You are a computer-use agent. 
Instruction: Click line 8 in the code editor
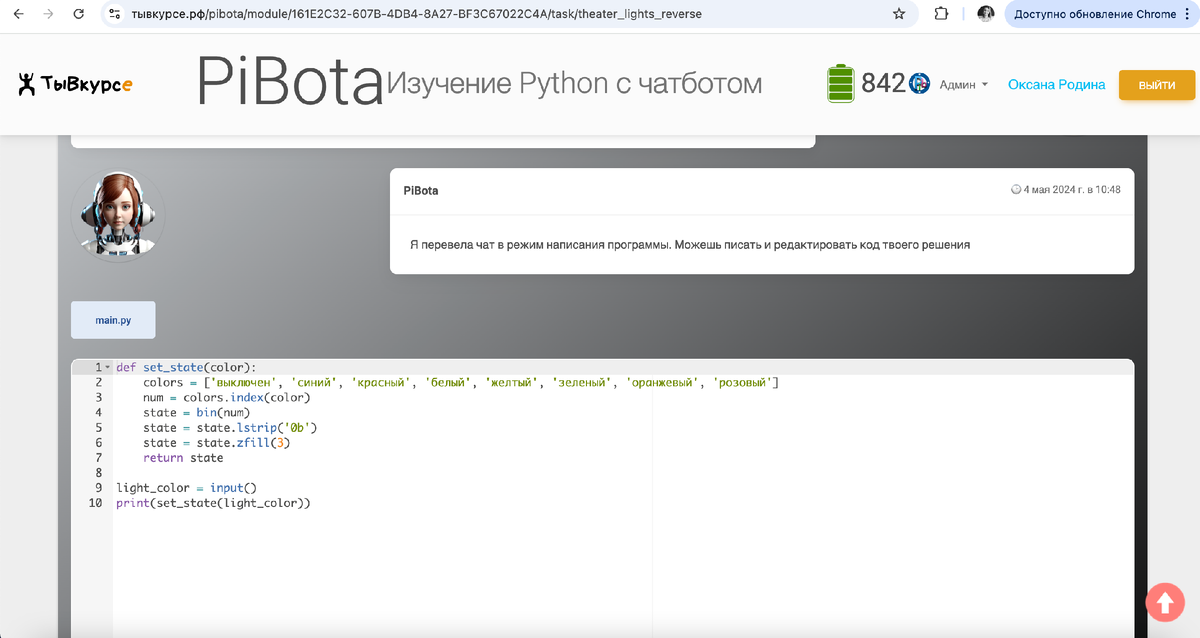[400, 473]
